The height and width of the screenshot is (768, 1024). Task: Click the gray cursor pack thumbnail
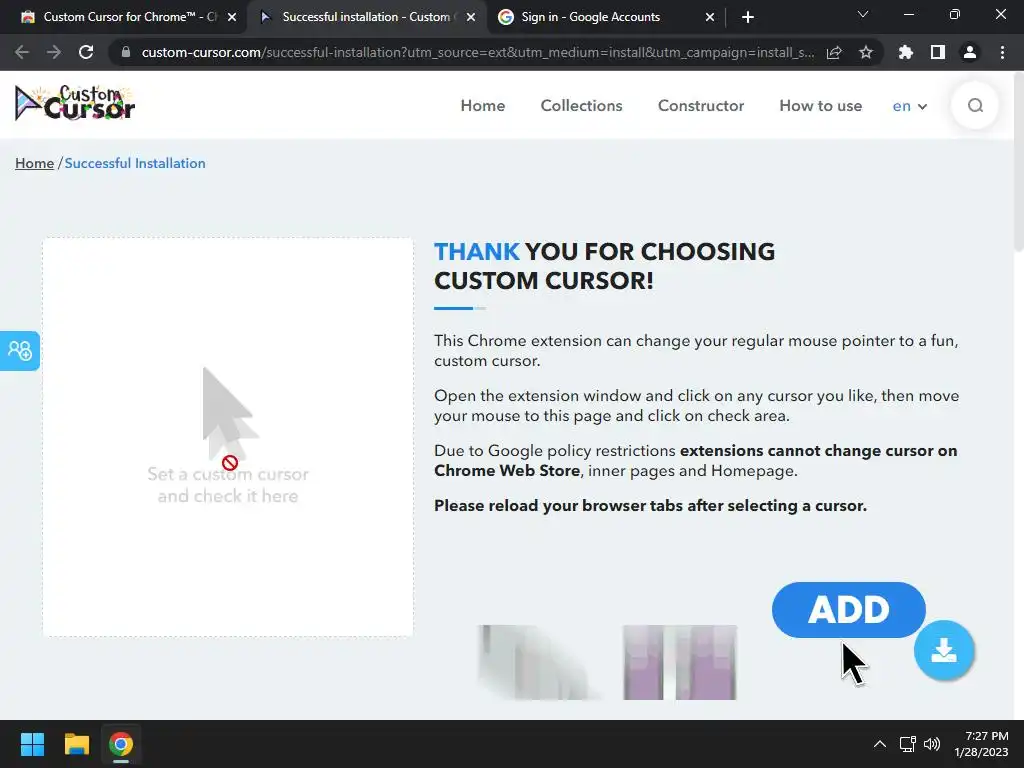pyautogui.click(x=540, y=662)
